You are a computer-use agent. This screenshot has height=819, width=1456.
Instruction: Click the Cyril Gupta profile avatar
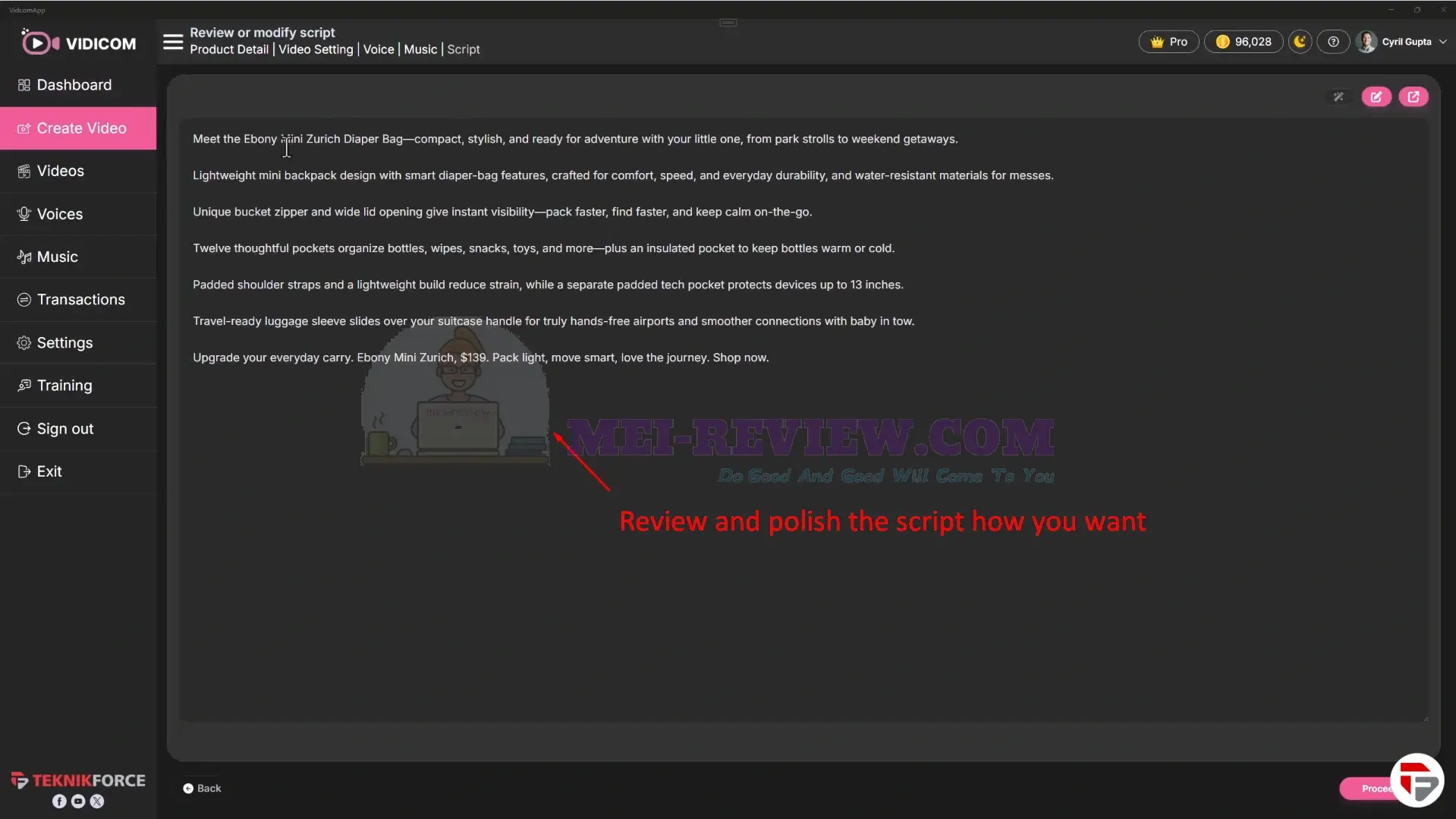[1366, 42]
